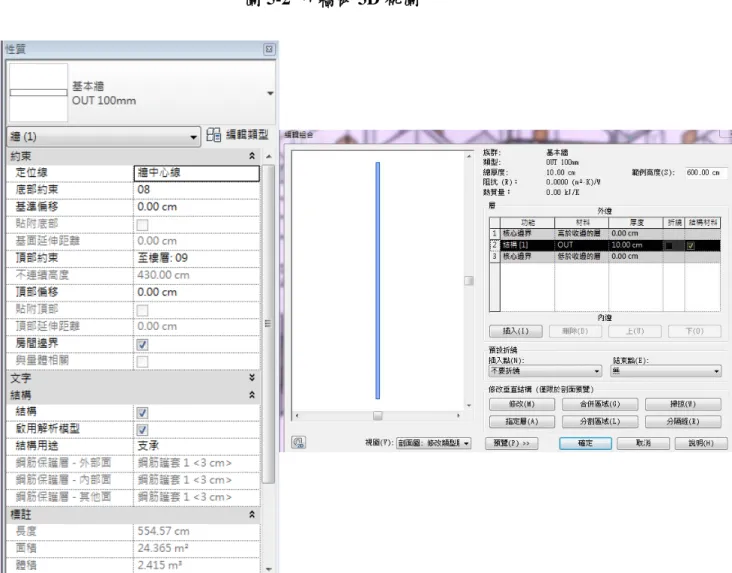The image size is (732, 573).
Task: Select layer row 1 number cell
Action: (x=495, y=233)
